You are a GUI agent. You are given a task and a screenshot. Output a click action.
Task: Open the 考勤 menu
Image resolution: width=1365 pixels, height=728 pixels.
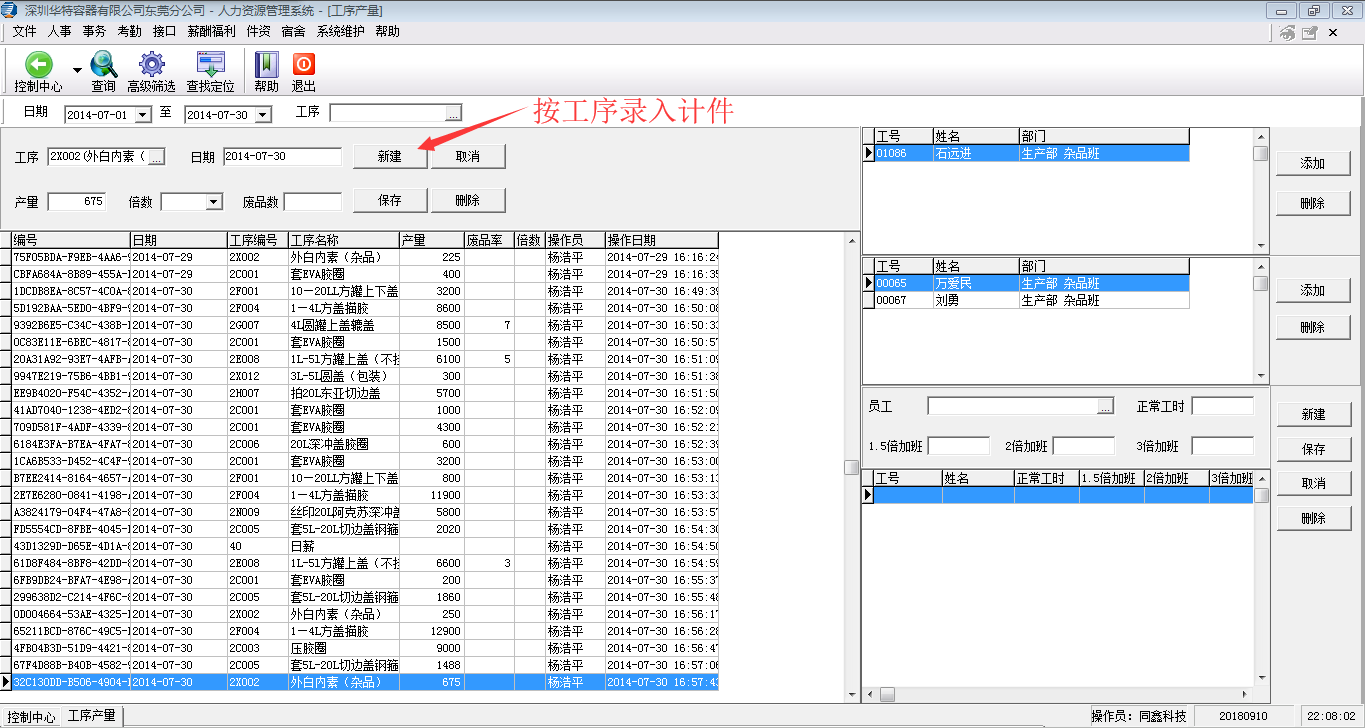(129, 31)
